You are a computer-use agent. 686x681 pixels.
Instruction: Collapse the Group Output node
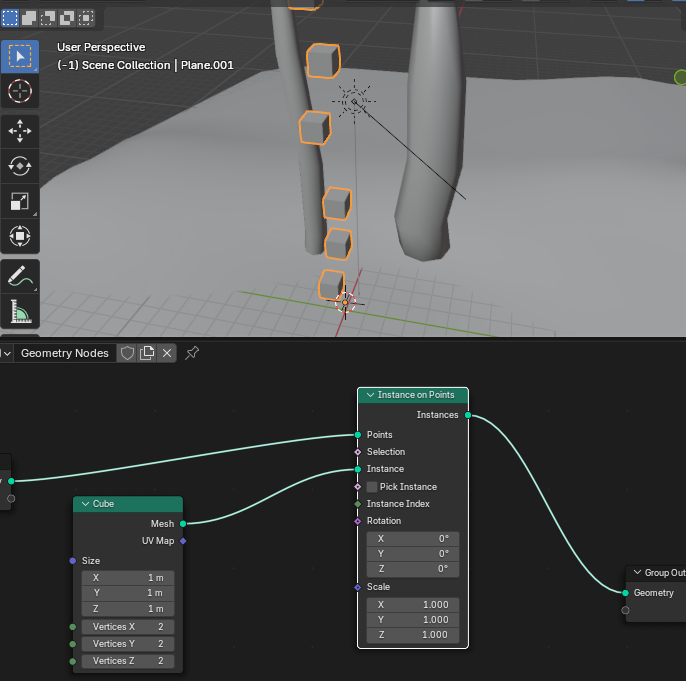point(637,573)
